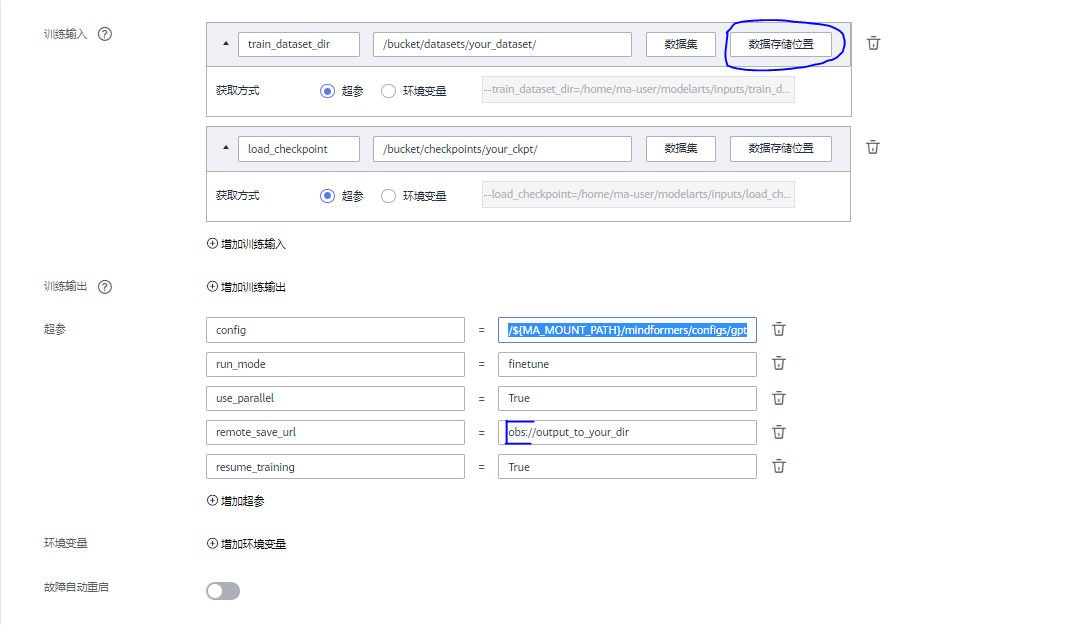Screen dimensions: 1072x625
Task: Edit the /bucket/checkpoints/your_ckpt/ path field
Action: pyautogui.click(x=502, y=149)
